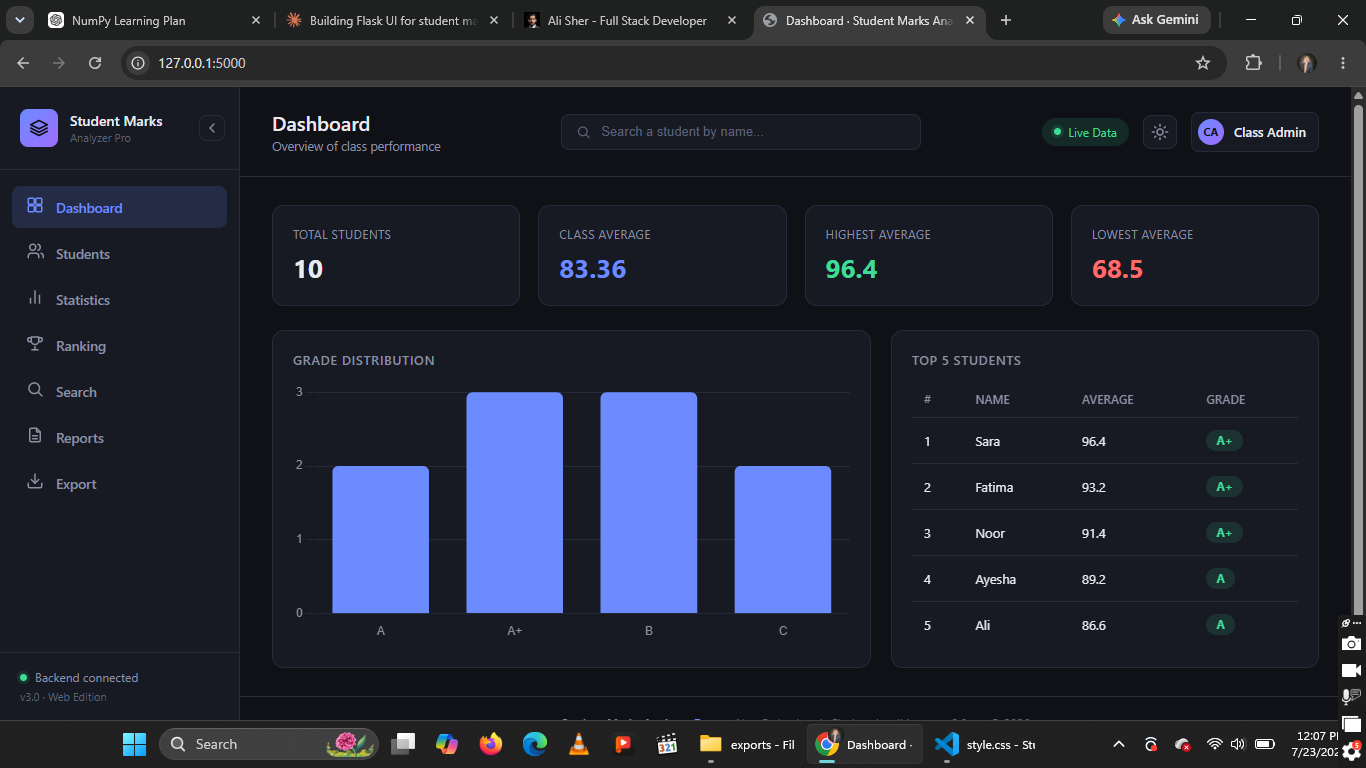Image resolution: width=1366 pixels, height=768 pixels.
Task: Open the Statistics page in sidebar
Action: (119, 299)
